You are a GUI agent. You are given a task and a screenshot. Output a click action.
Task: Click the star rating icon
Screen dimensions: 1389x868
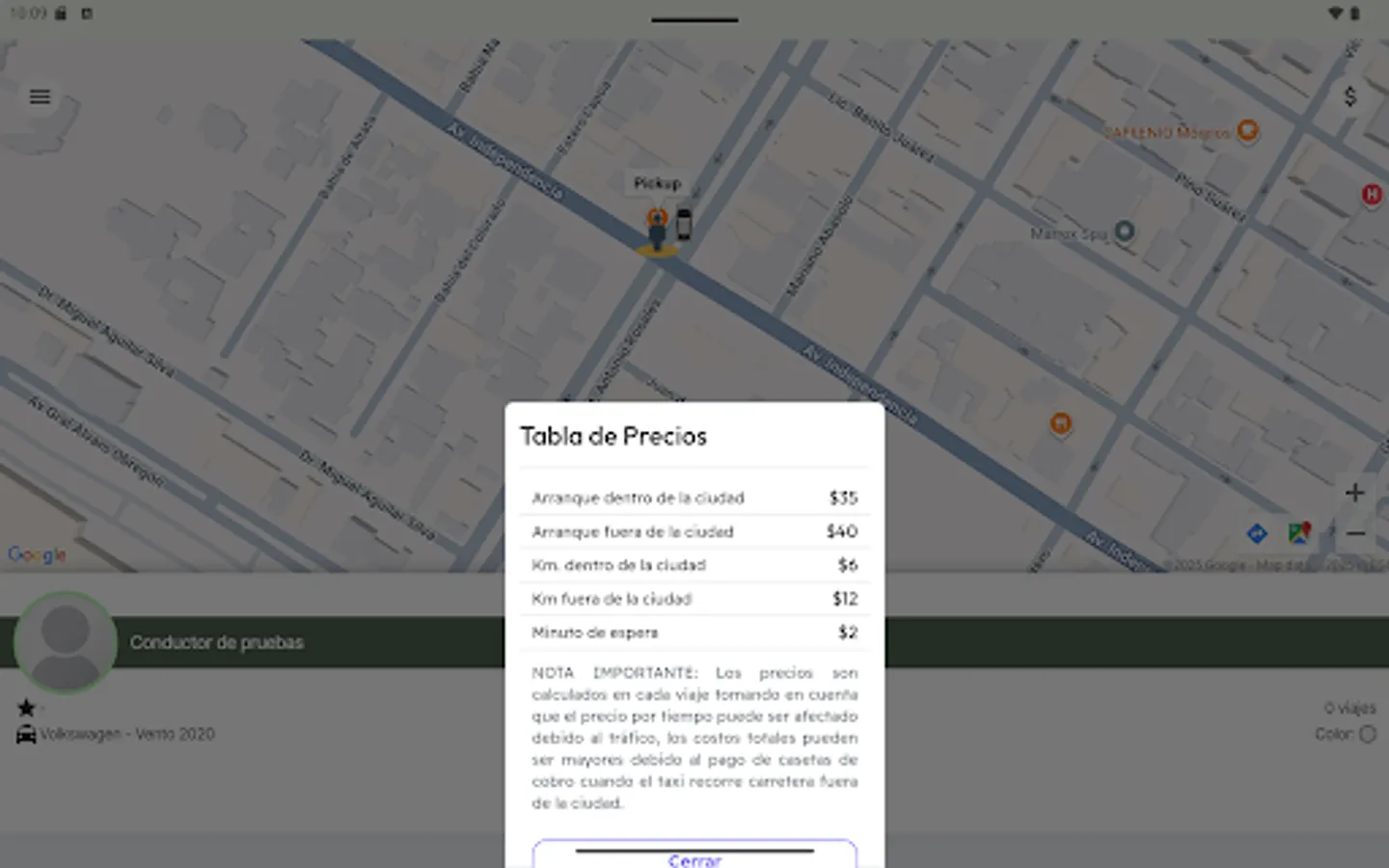pyautogui.click(x=27, y=707)
